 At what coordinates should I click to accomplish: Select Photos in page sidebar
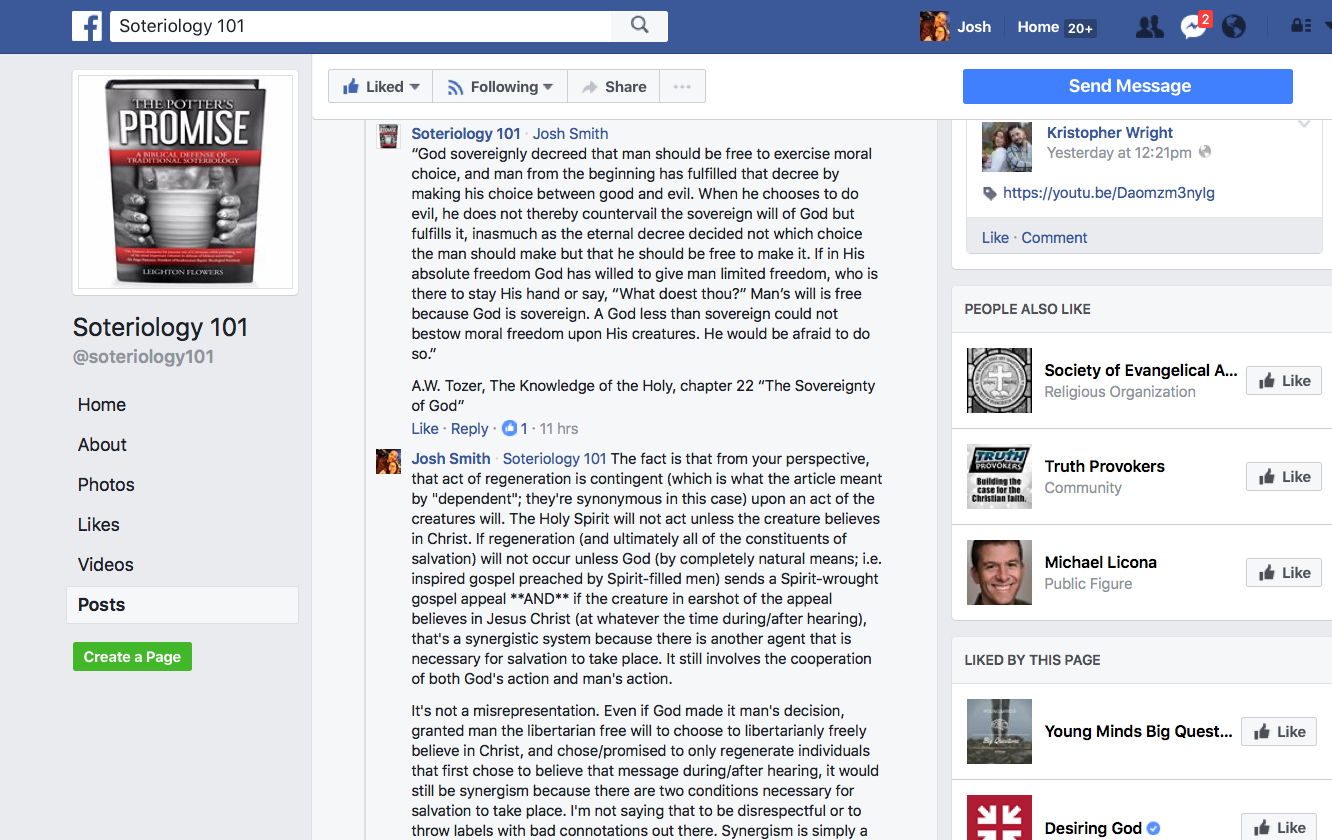[x=106, y=485]
